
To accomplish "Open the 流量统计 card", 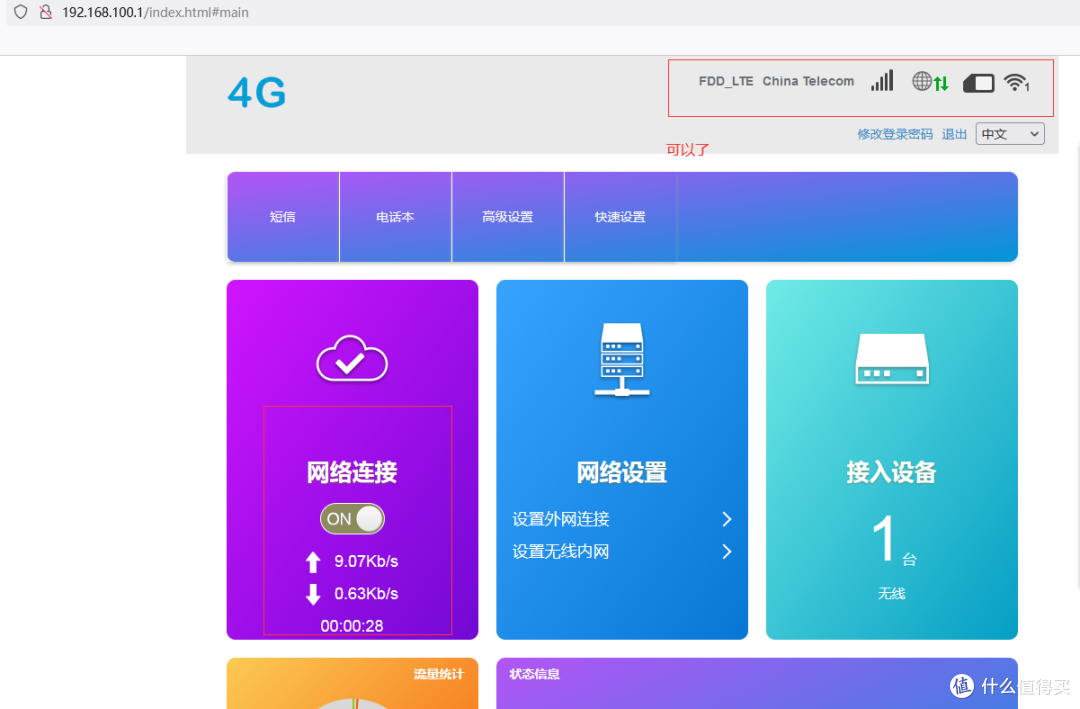I will pos(352,684).
